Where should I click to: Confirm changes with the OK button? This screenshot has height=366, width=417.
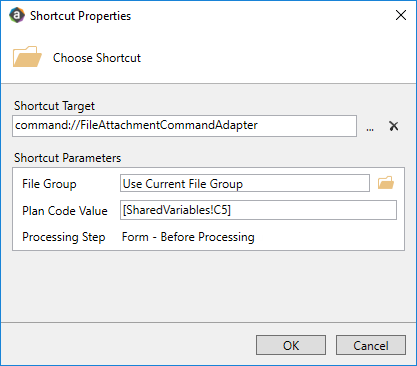pos(291,345)
